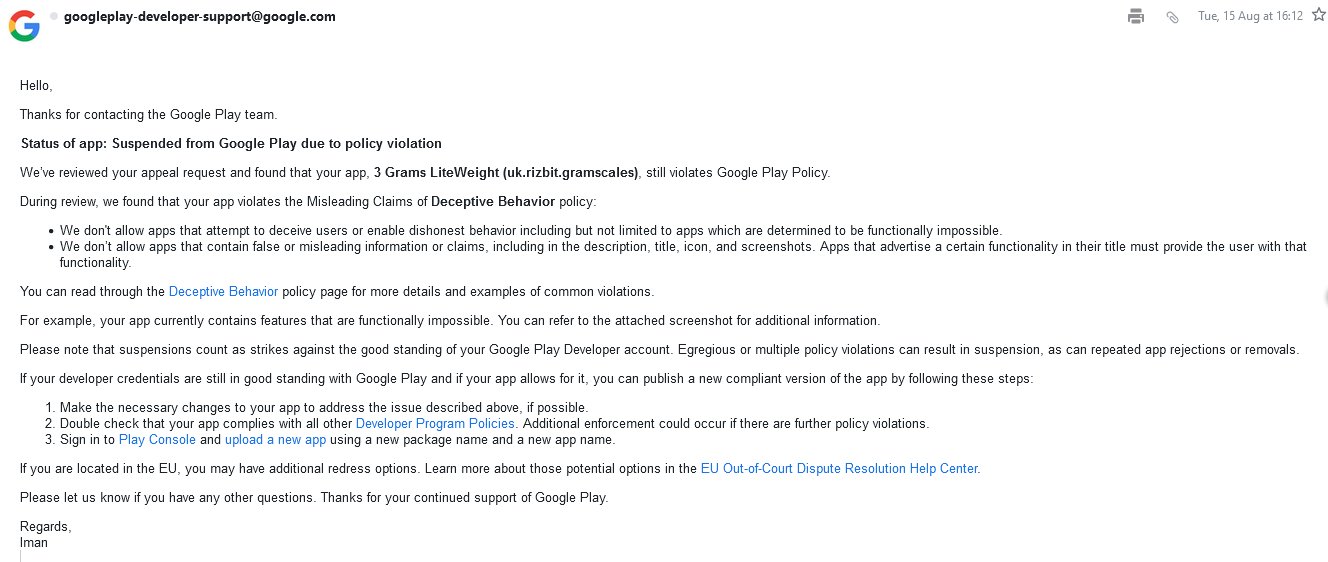Image resolution: width=1328 pixels, height=562 pixels.
Task: Open the Deceptive Behavior policy link
Action: point(223,292)
